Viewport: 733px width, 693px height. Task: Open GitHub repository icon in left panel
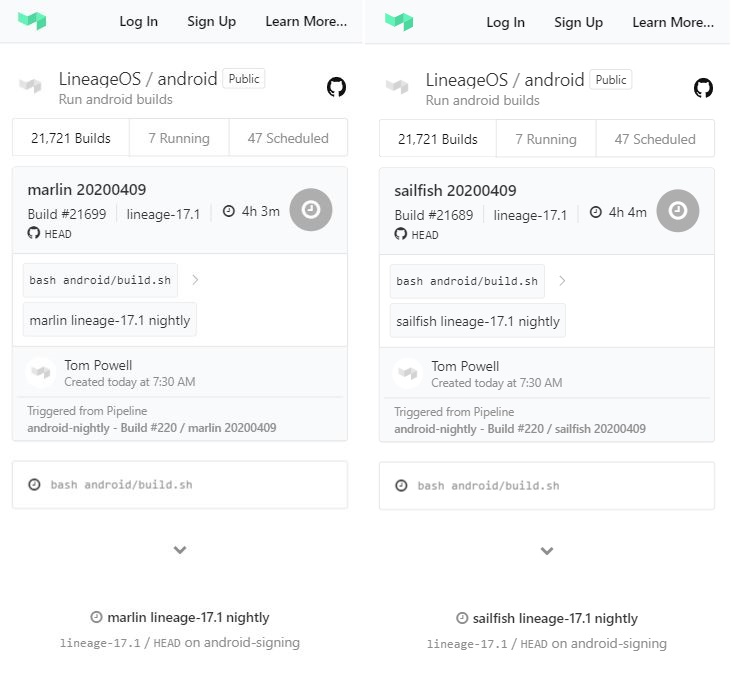point(336,87)
